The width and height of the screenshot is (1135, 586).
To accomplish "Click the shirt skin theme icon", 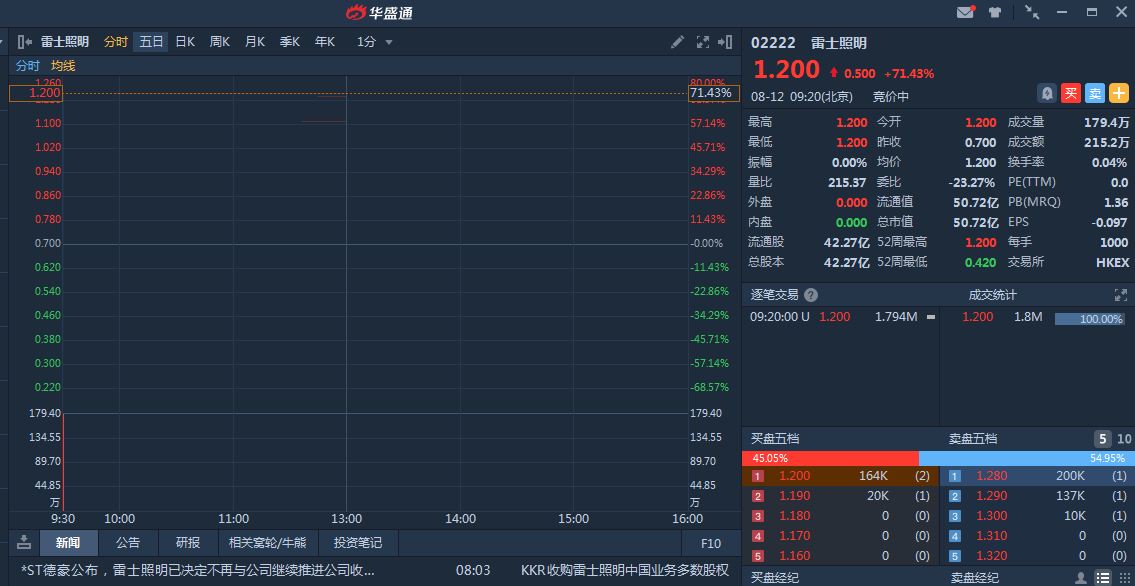I will [x=994, y=13].
